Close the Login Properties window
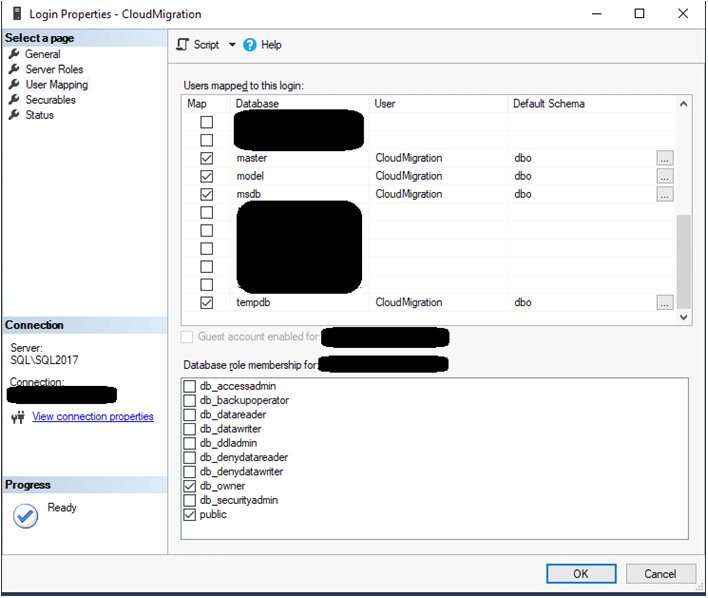Image resolution: width=708 pixels, height=598 pixels. coord(683,14)
